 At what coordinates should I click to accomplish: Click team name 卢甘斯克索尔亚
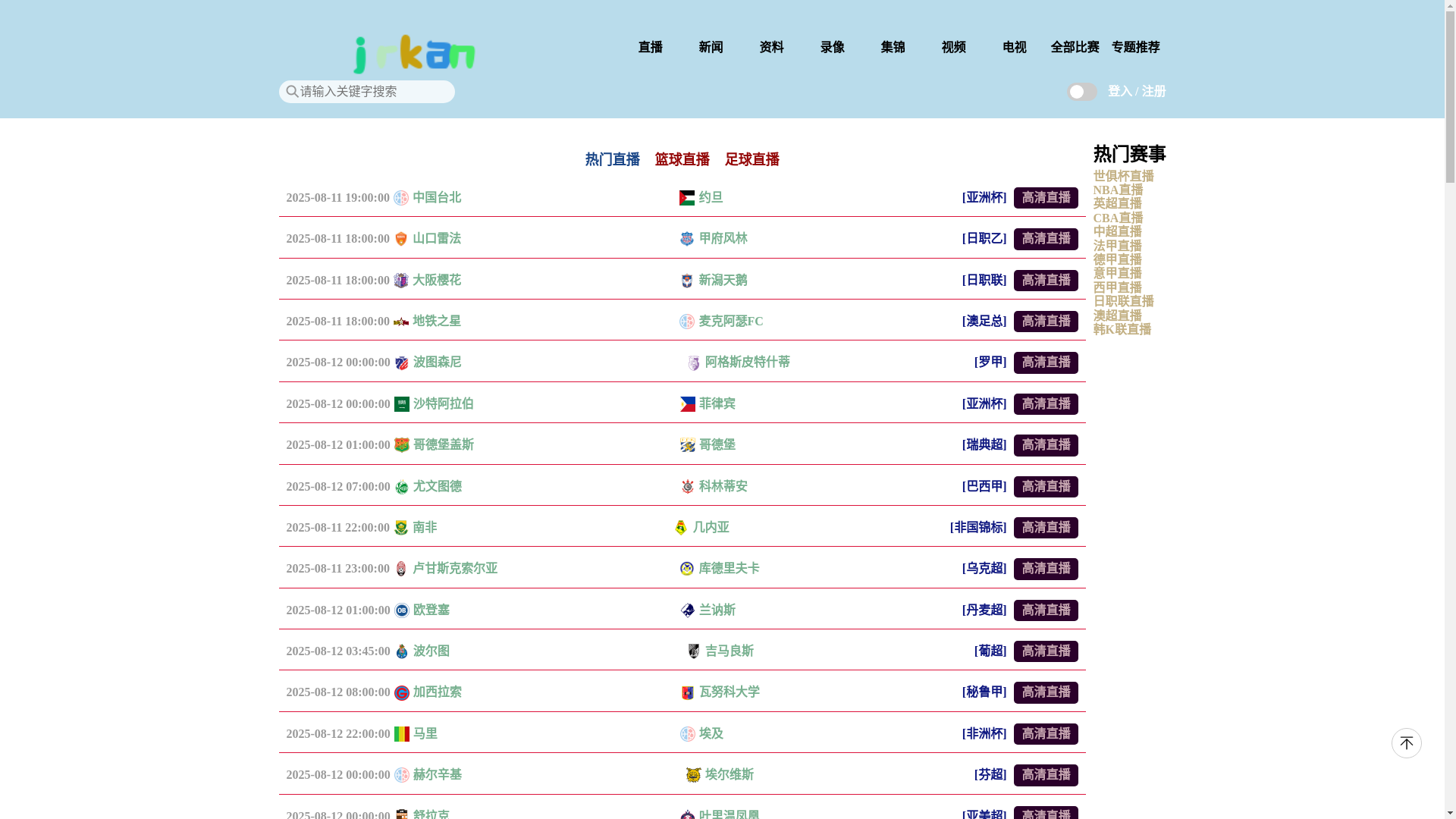(455, 569)
